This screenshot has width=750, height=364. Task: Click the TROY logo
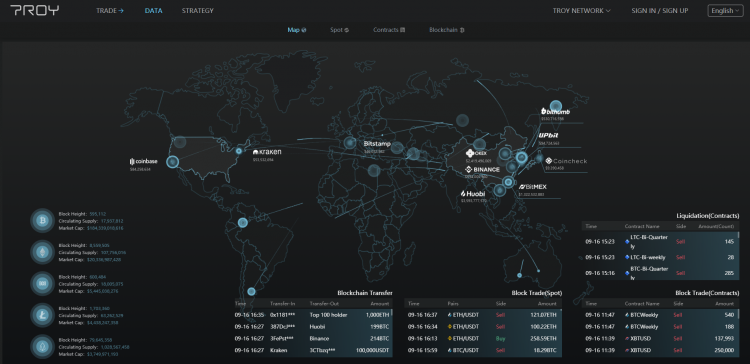click(x=34, y=11)
